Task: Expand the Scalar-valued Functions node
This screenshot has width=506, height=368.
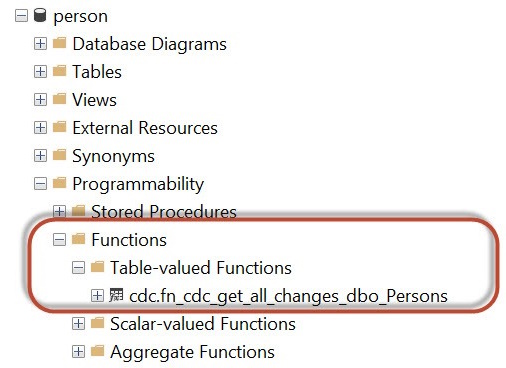Action: click(x=78, y=324)
